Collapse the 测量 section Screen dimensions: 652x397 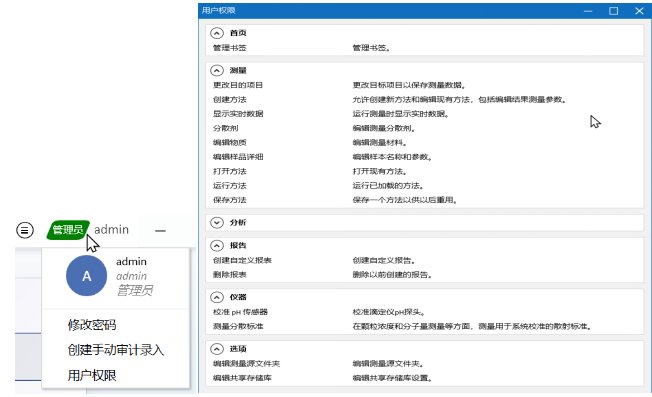coord(217,71)
